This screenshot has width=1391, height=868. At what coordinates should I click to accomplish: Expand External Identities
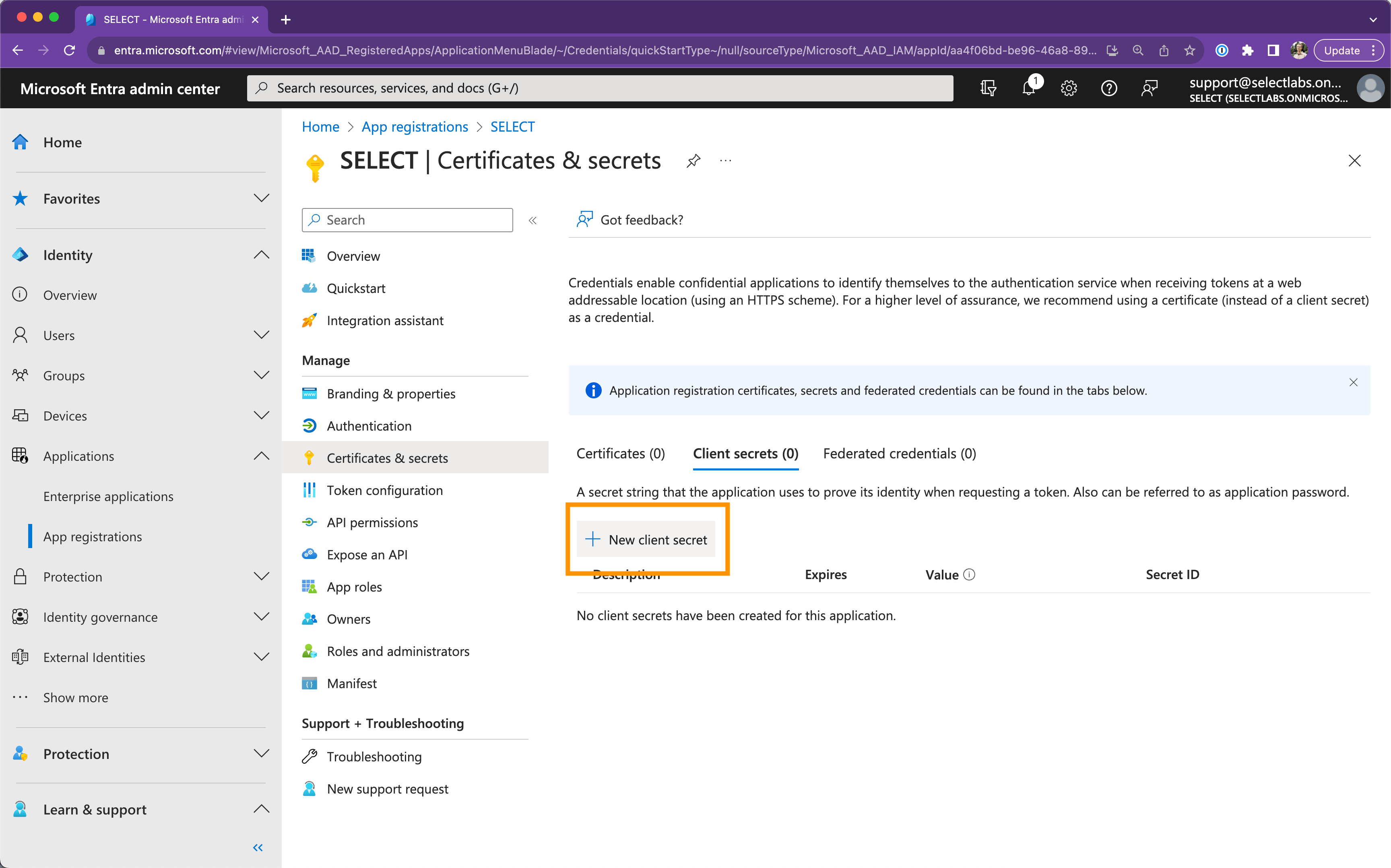pyautogui.click(x=261, y=657)
